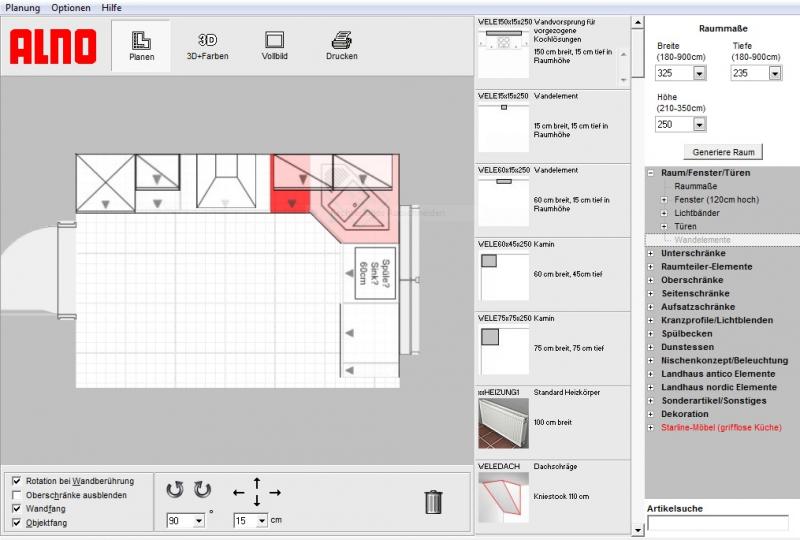Rotate object clockwise
This screenshot has width=800, height=540.
click(x=202, y=489)
